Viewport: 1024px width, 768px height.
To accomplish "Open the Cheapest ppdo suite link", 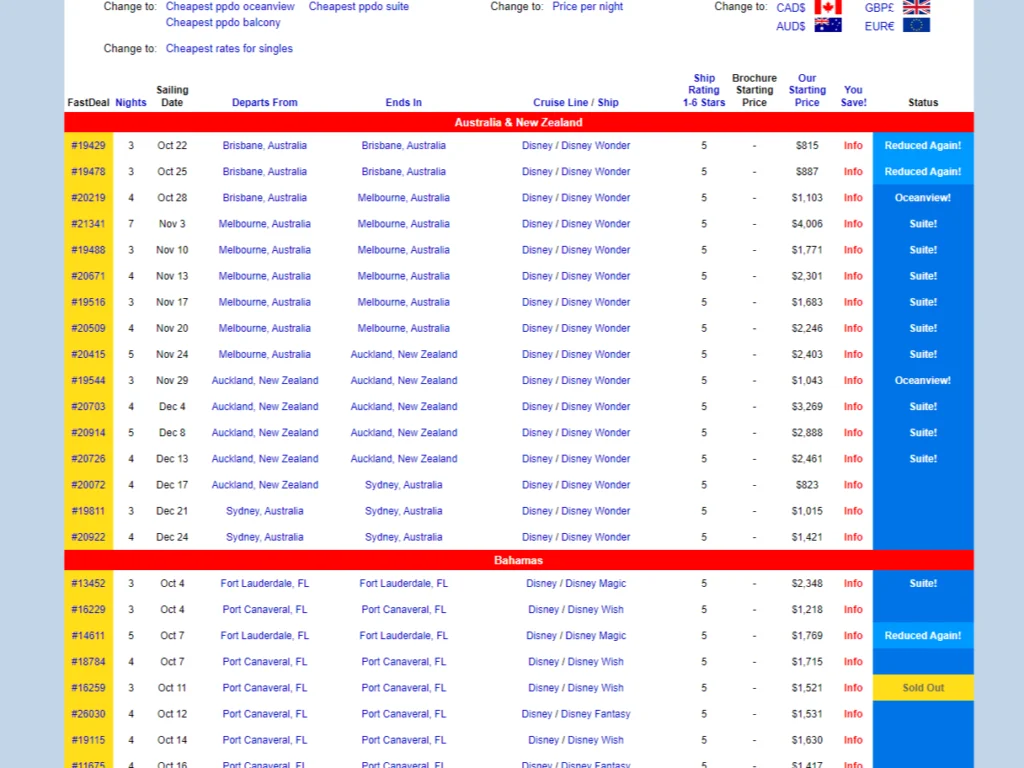I will tap(359, 7).
